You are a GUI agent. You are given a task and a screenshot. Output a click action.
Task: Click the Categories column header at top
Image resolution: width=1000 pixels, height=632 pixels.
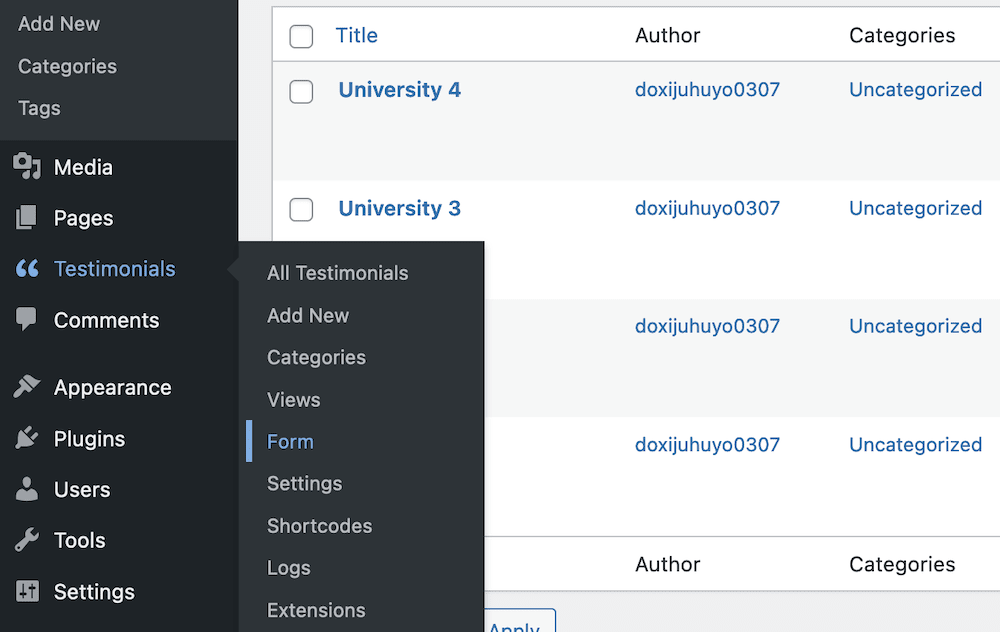[x=902, y=35]
